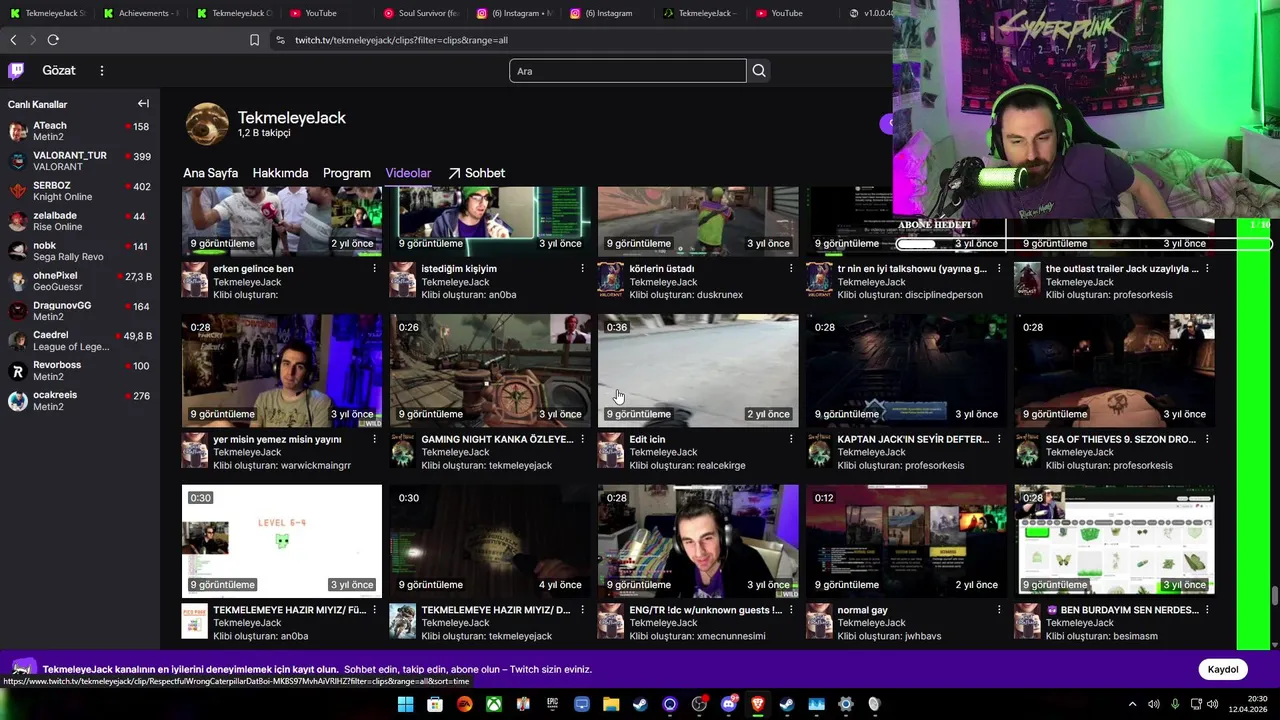Screen dimensions: 1280x720
Task: Open File Explorer from taskbar
Action: (610, 704)
